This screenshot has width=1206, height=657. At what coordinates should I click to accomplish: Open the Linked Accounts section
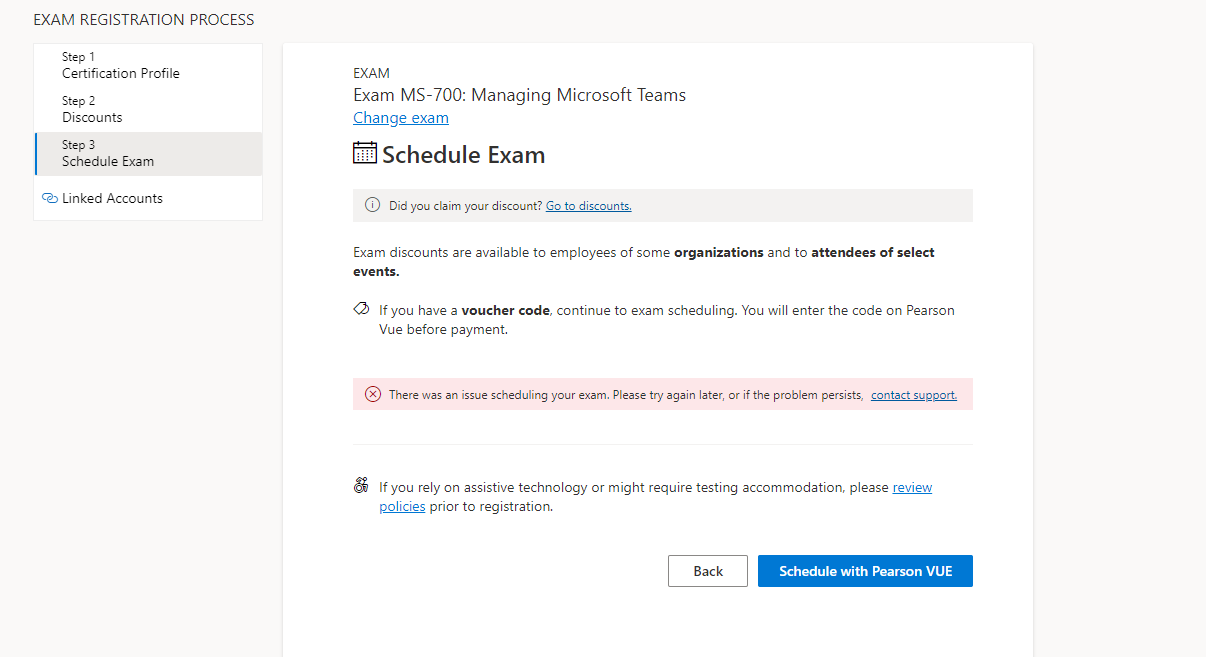pos(148,198)
